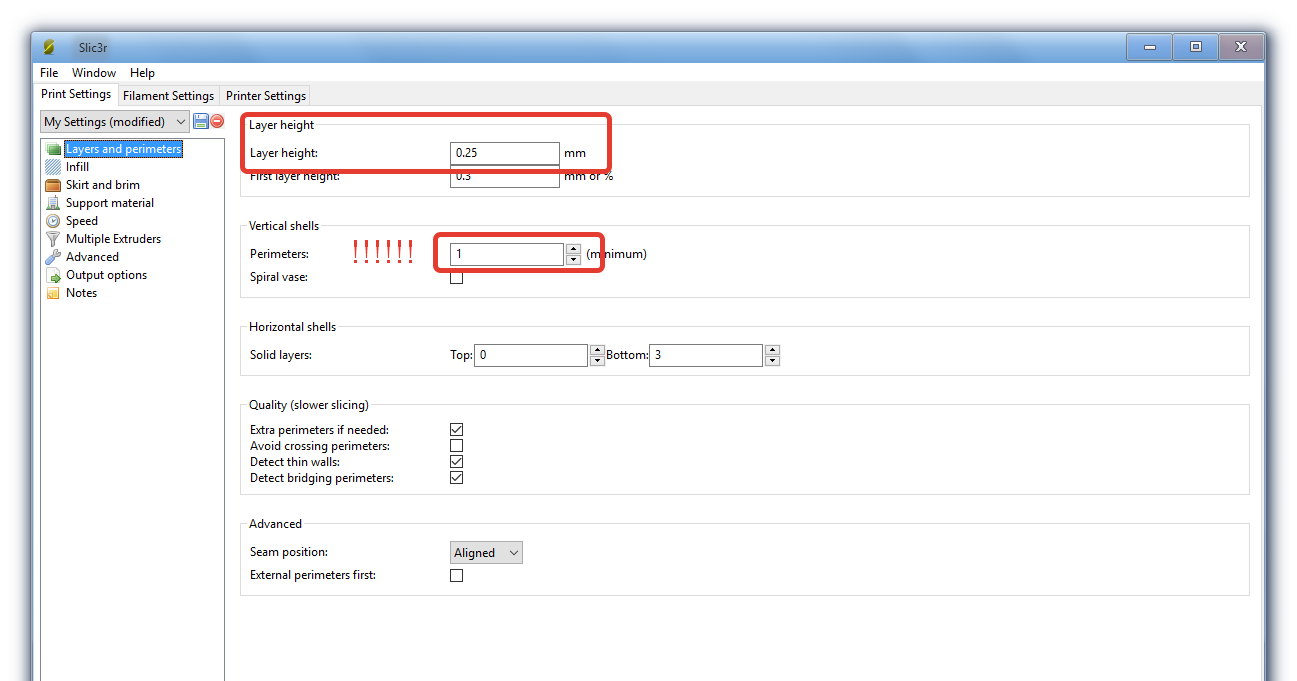1297x681 pixels.
Task: Disable Extra perimeters if needed
Action: coord(457,430)
